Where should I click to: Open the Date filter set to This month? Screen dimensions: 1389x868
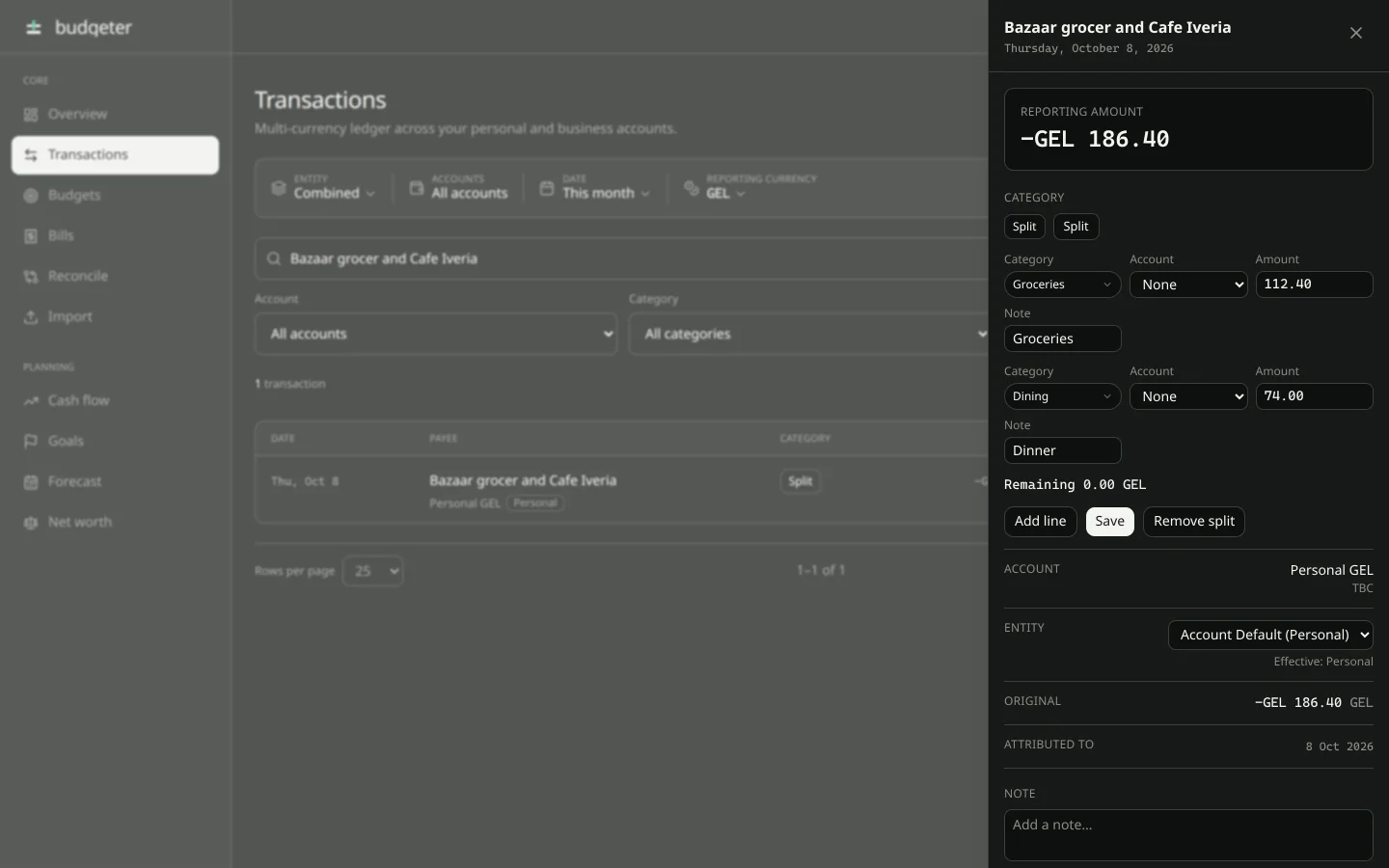click(595, 187)
